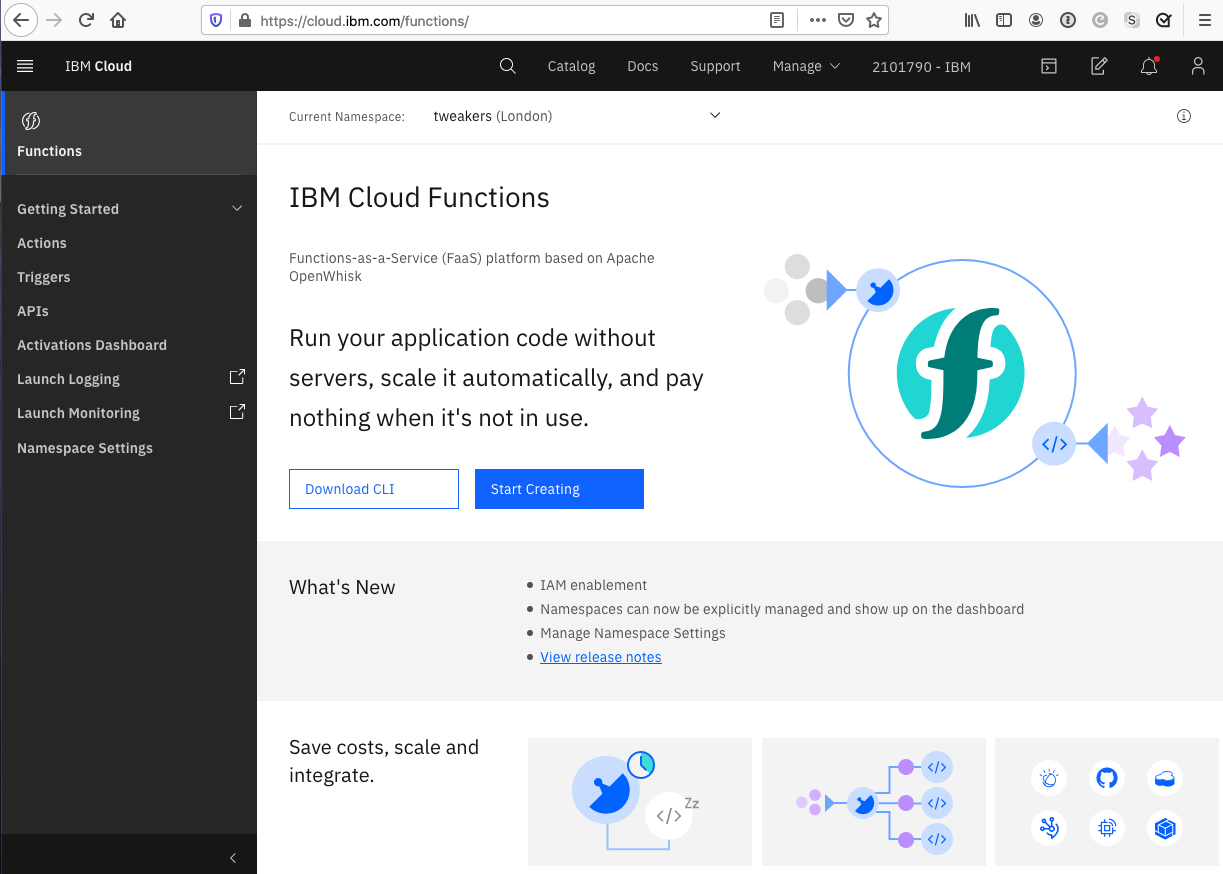Viewport: 1223px width, 874px height.
Task: Expand the Getting Started section
Action: [x=129, y=209]
